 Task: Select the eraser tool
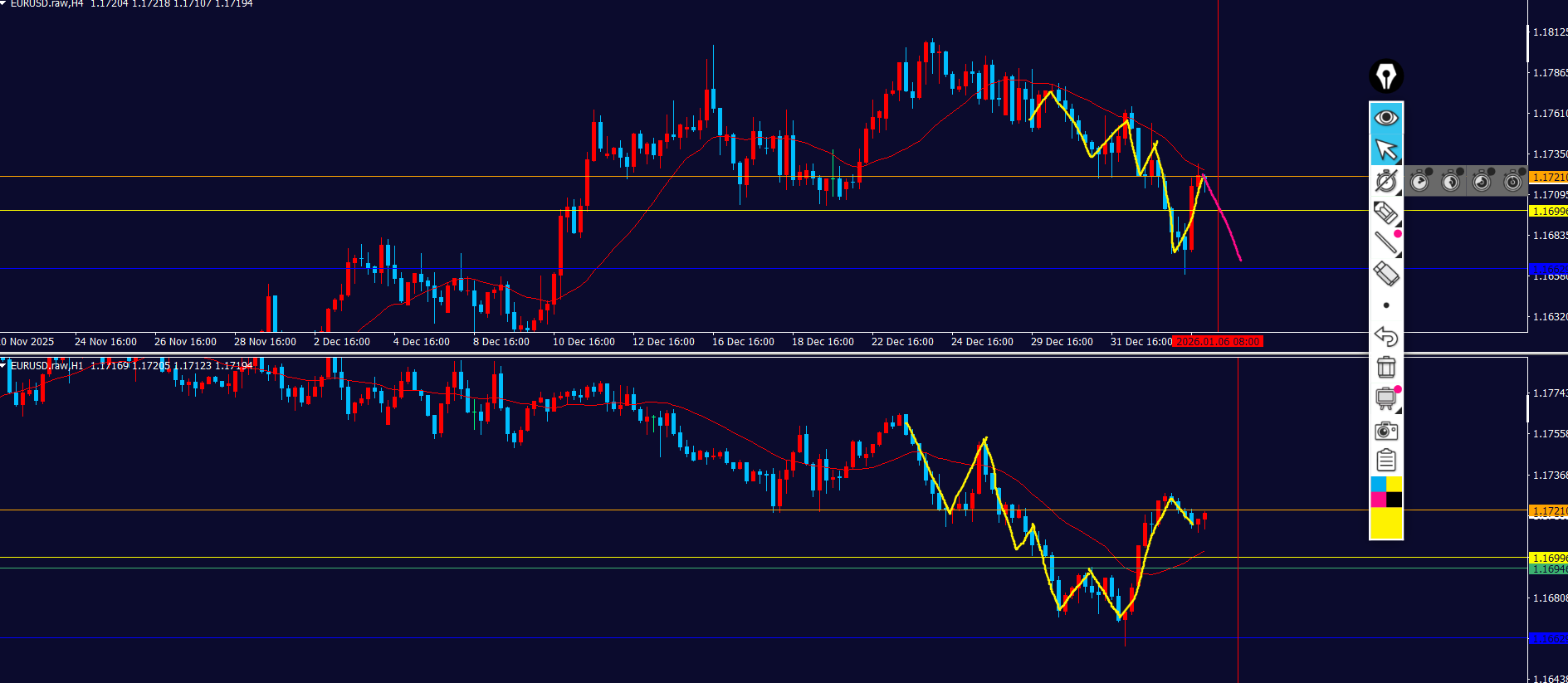pyautogui.click(x=1385, y=274)
